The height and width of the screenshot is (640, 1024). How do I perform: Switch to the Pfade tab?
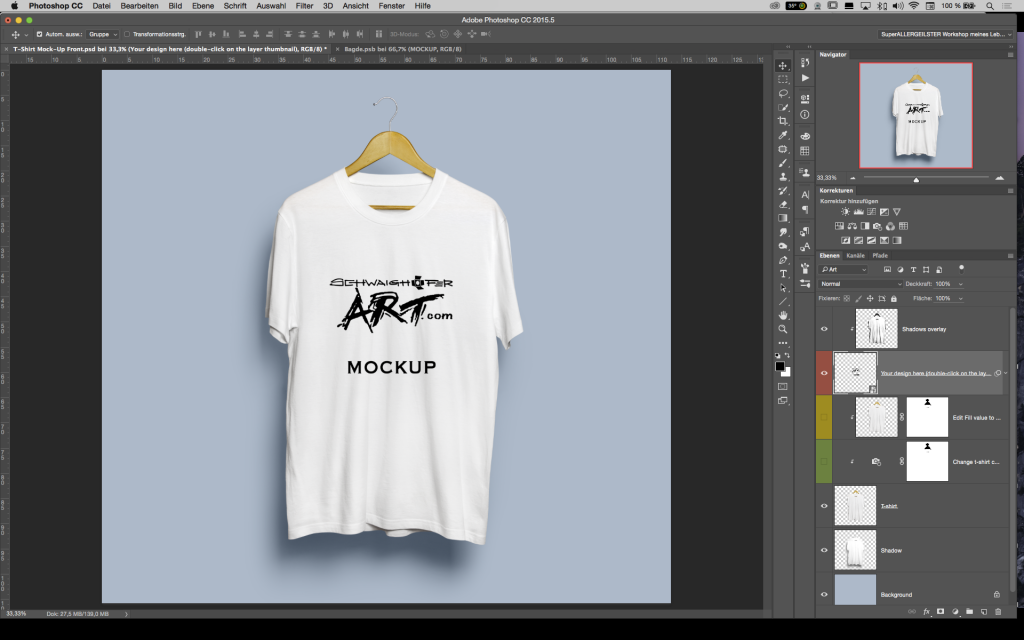coord(880,255)
